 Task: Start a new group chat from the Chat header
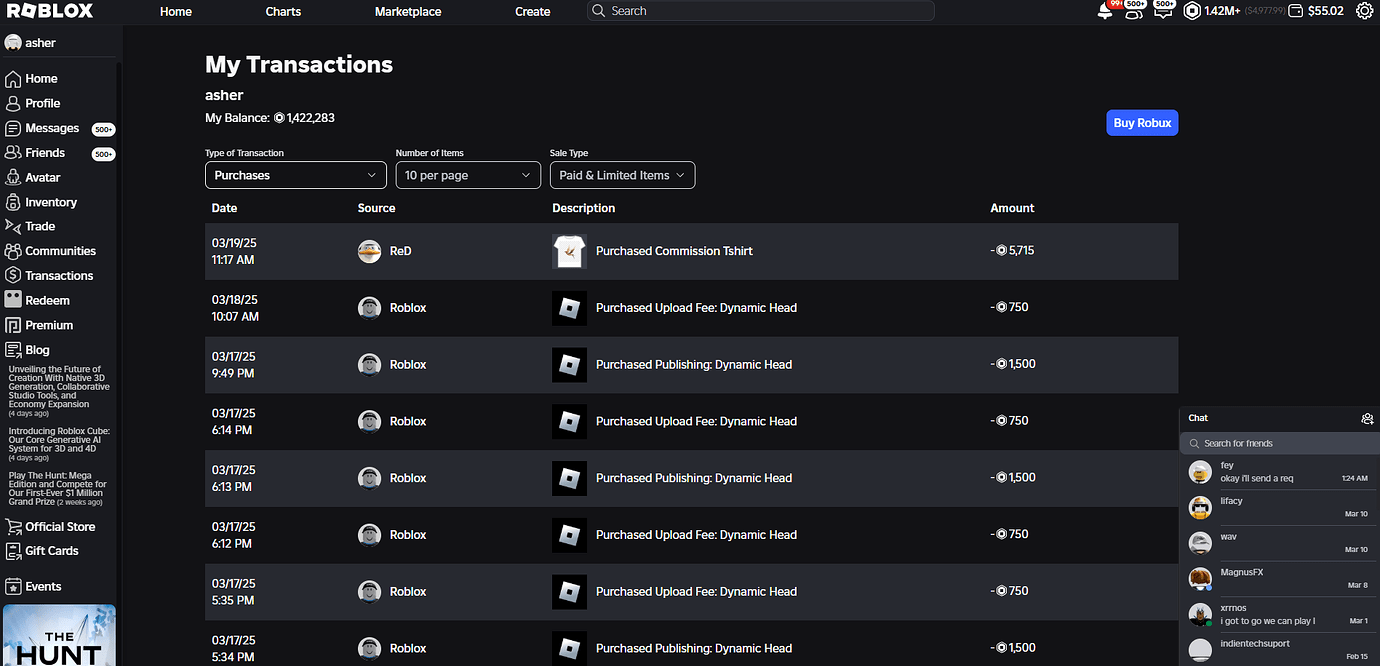[1367, 419]
